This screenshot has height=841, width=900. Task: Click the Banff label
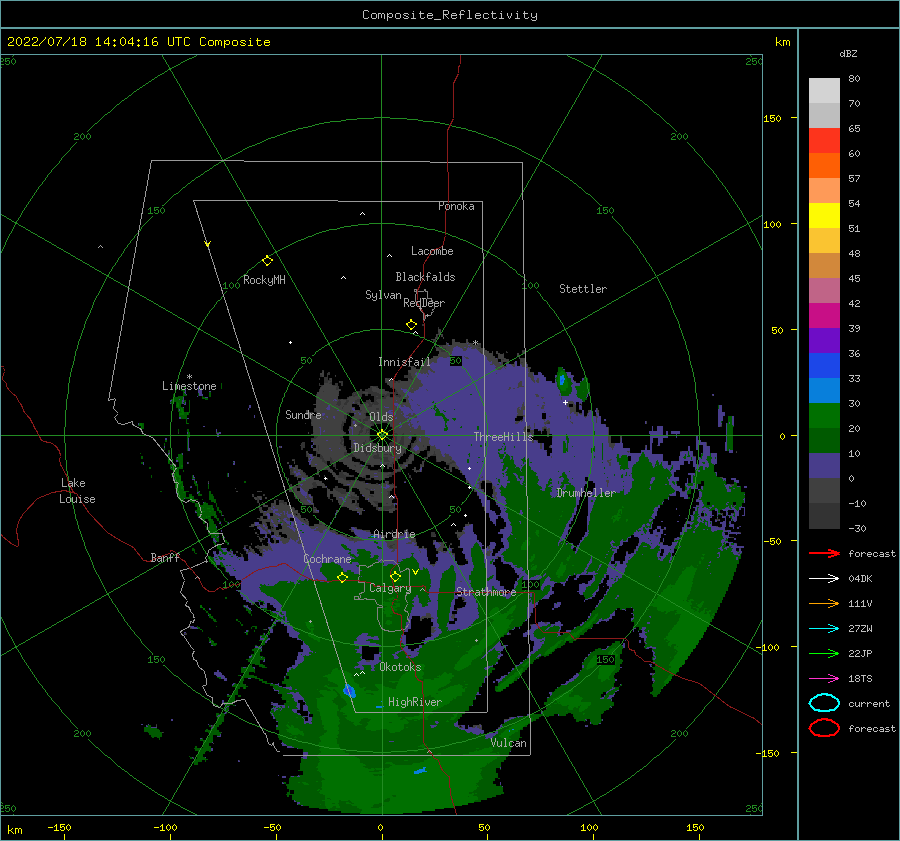165,557
